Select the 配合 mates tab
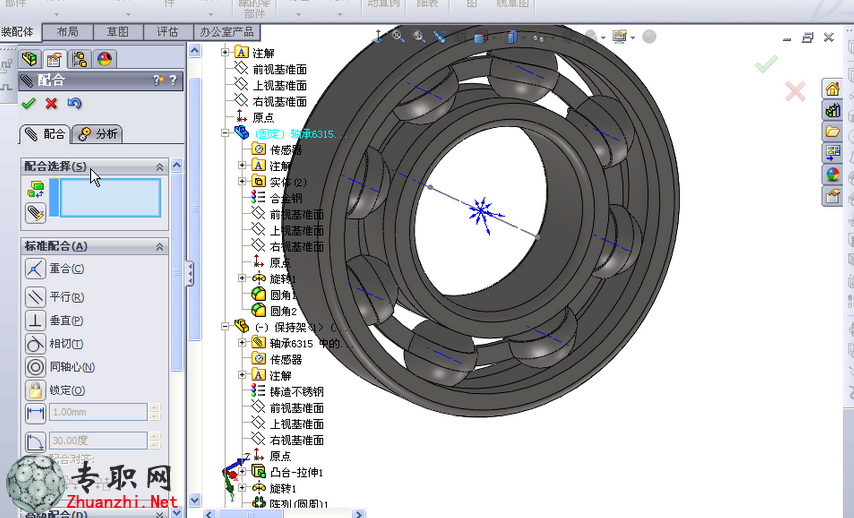 pos(45,134)
